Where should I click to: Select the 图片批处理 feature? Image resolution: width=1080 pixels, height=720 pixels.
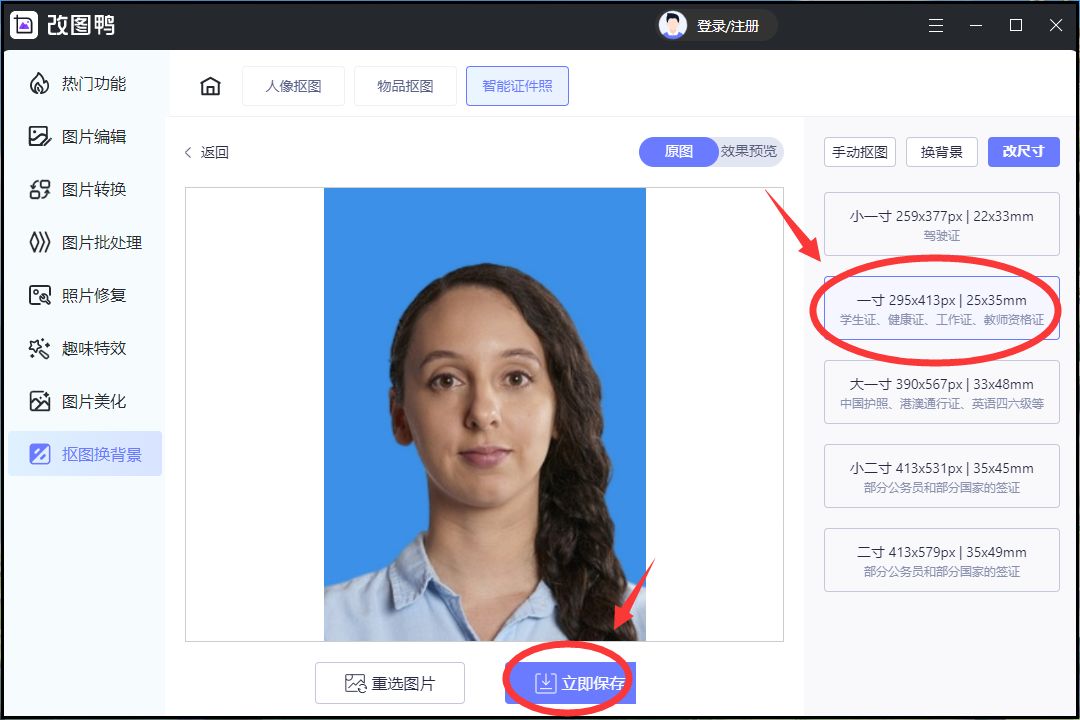[x=85, y=242]
